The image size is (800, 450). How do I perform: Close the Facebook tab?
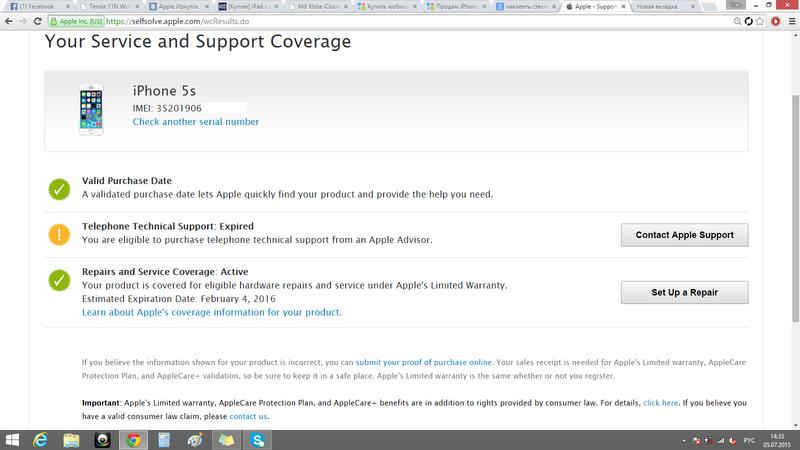point(68,7)
